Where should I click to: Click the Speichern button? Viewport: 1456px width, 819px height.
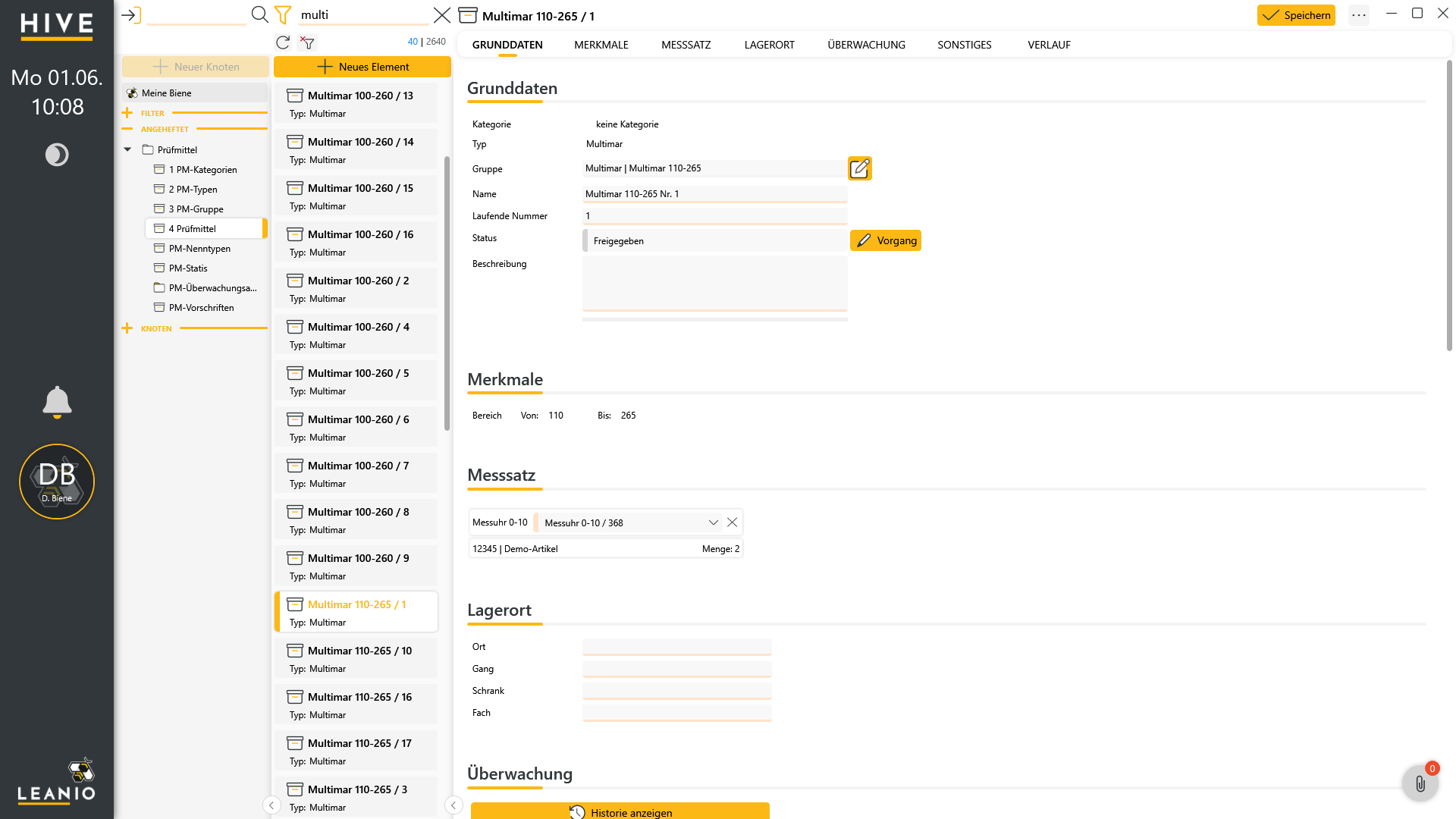coord(1296,15)
